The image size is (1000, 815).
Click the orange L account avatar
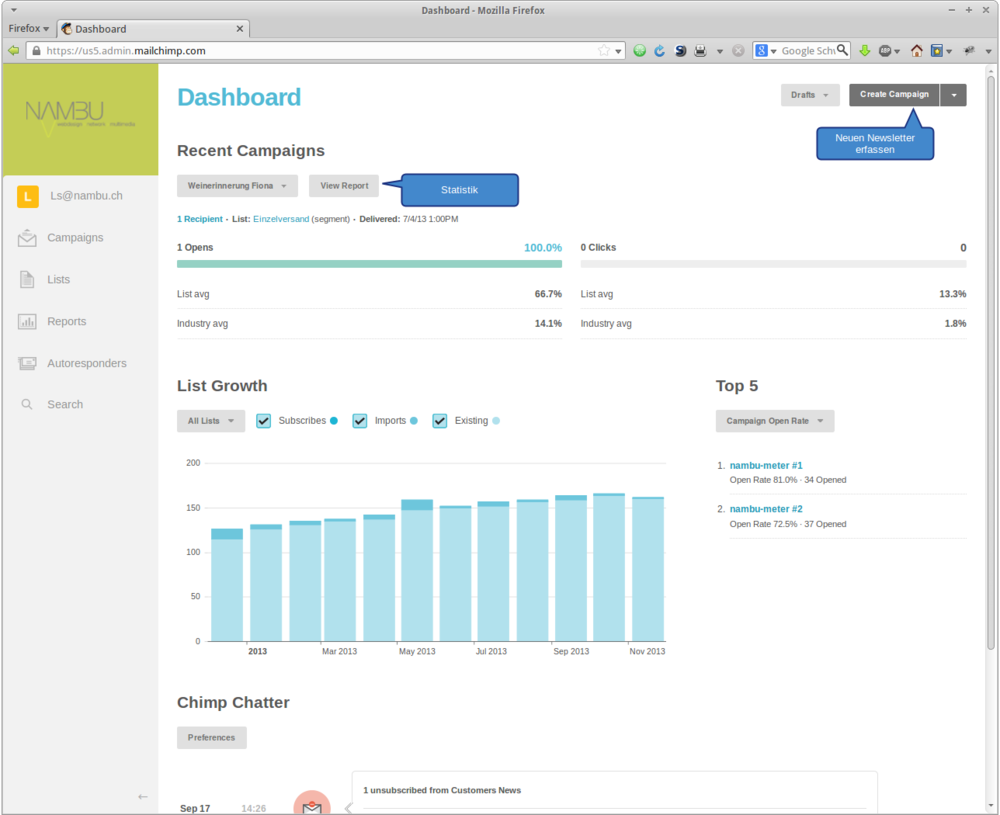(x=27, y=196)
